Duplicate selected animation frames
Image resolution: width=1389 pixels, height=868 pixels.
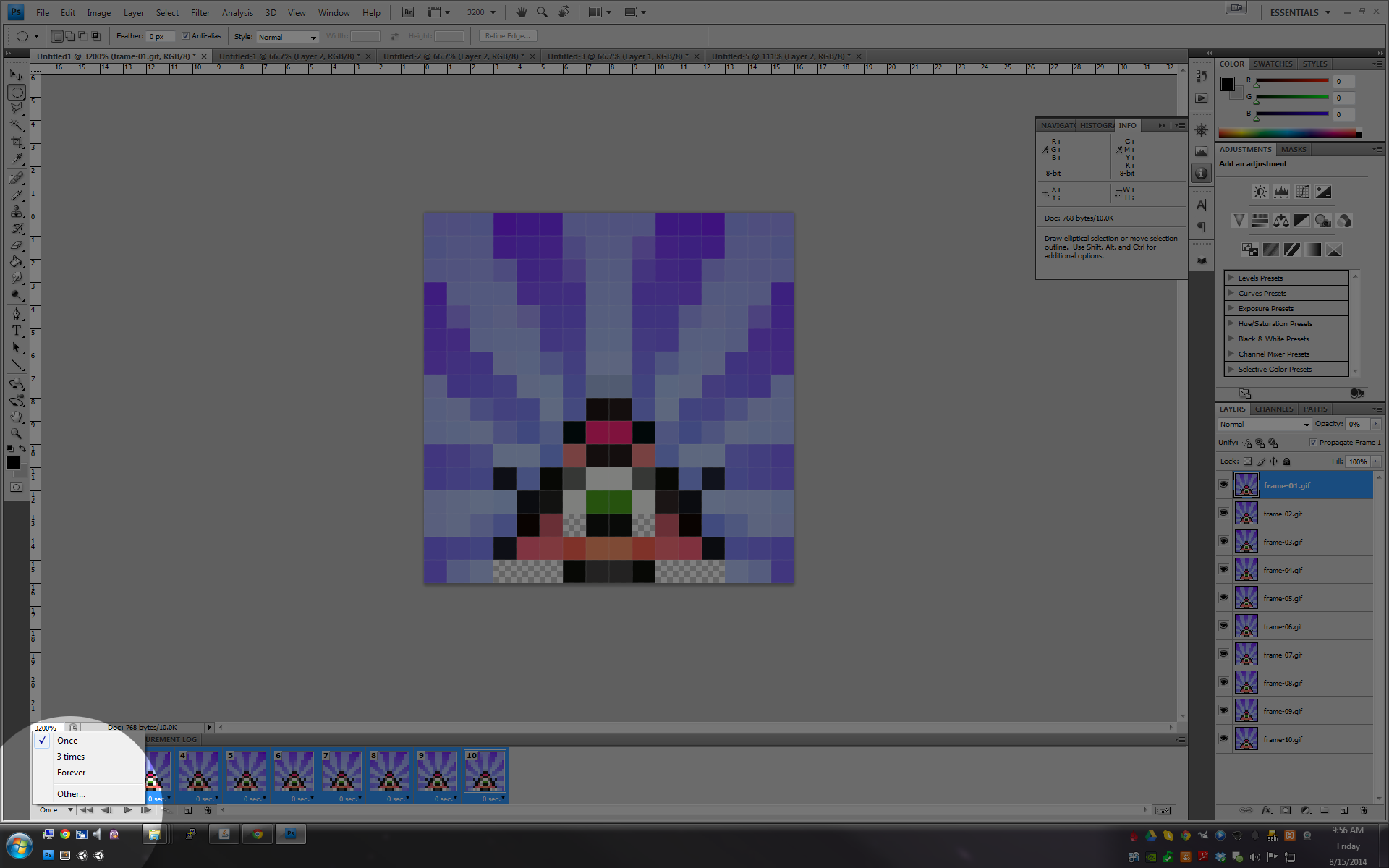tap(188, 810)
